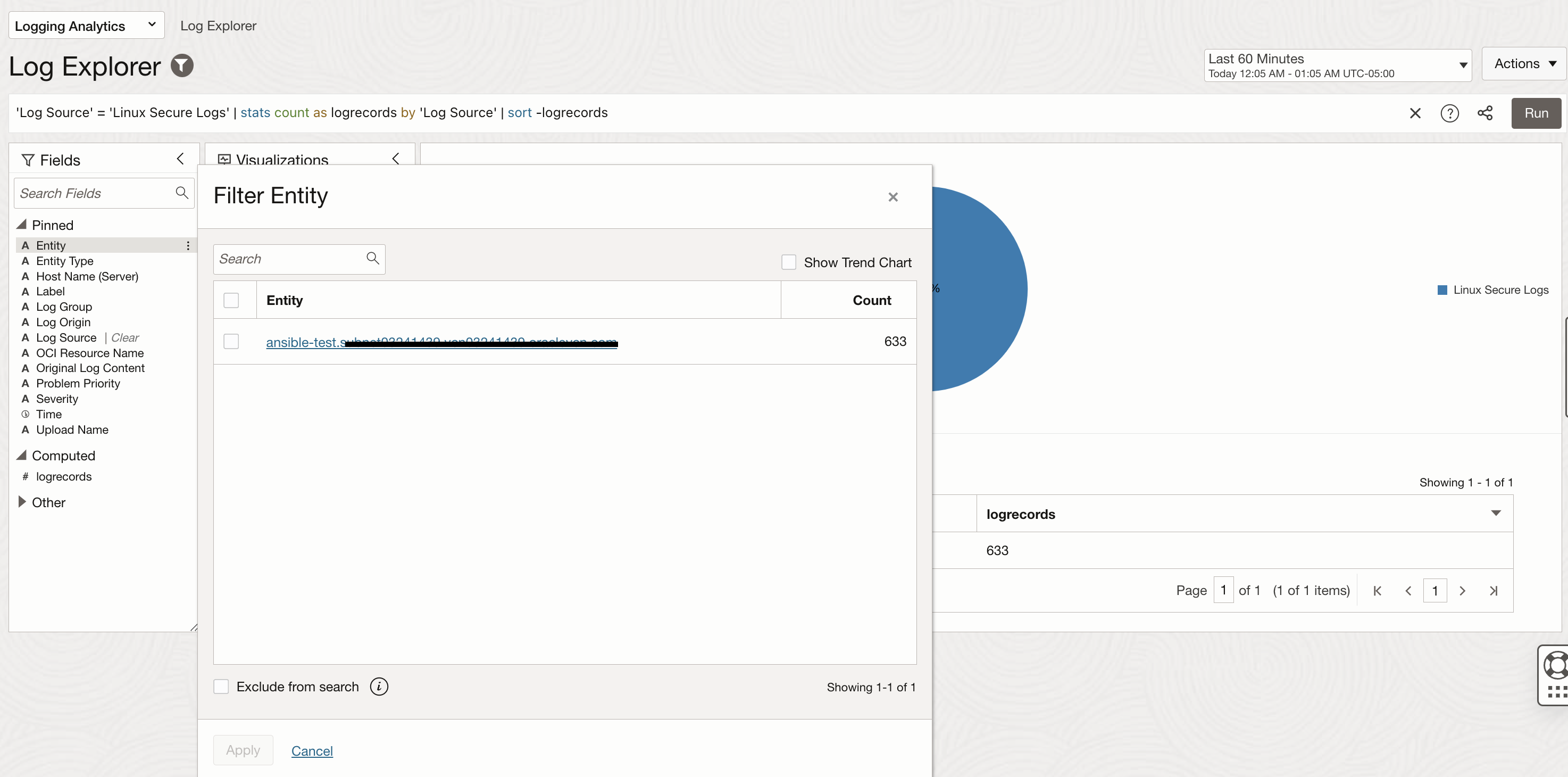1568x777 pixels.
Task: Click the magnifier in Search Fields box
Action: tap(181, 193)
